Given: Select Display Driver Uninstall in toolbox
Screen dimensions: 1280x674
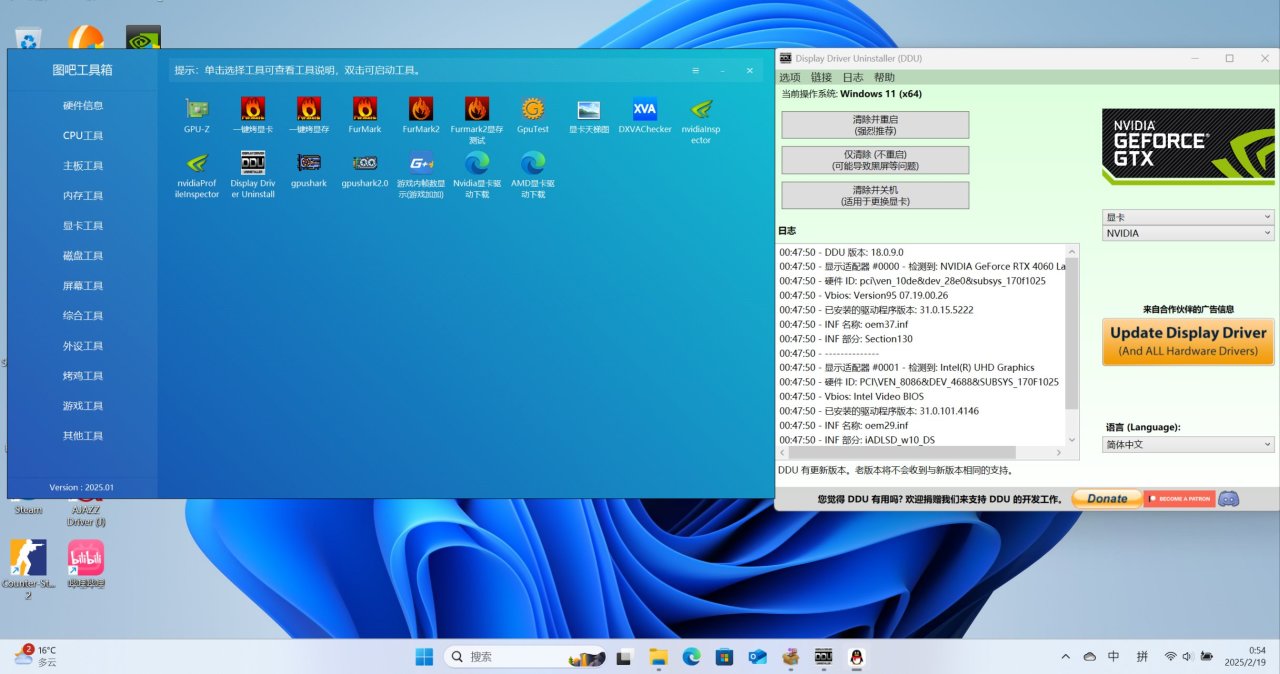Looking at the screenshot, I should [253, 163].
